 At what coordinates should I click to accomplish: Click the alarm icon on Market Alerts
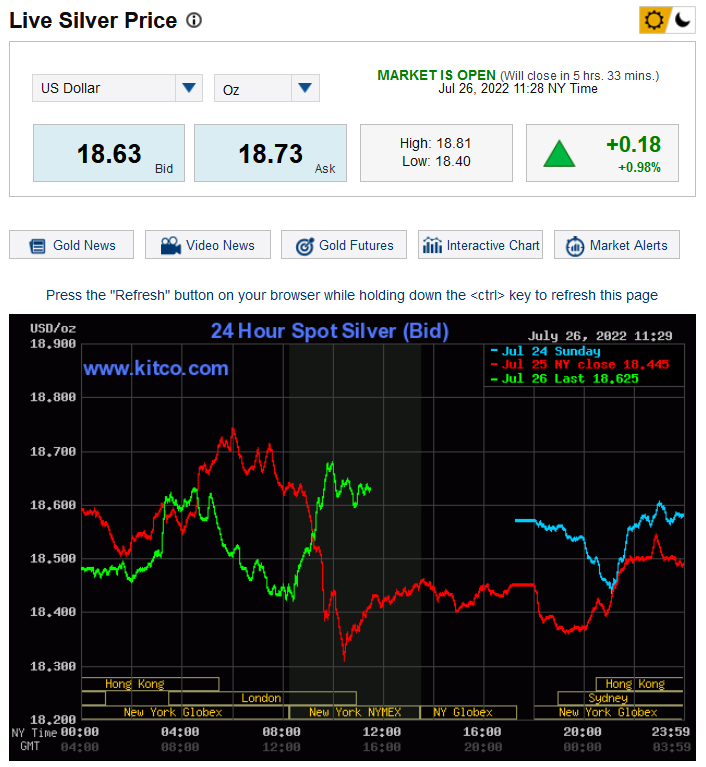click(575, 246)
